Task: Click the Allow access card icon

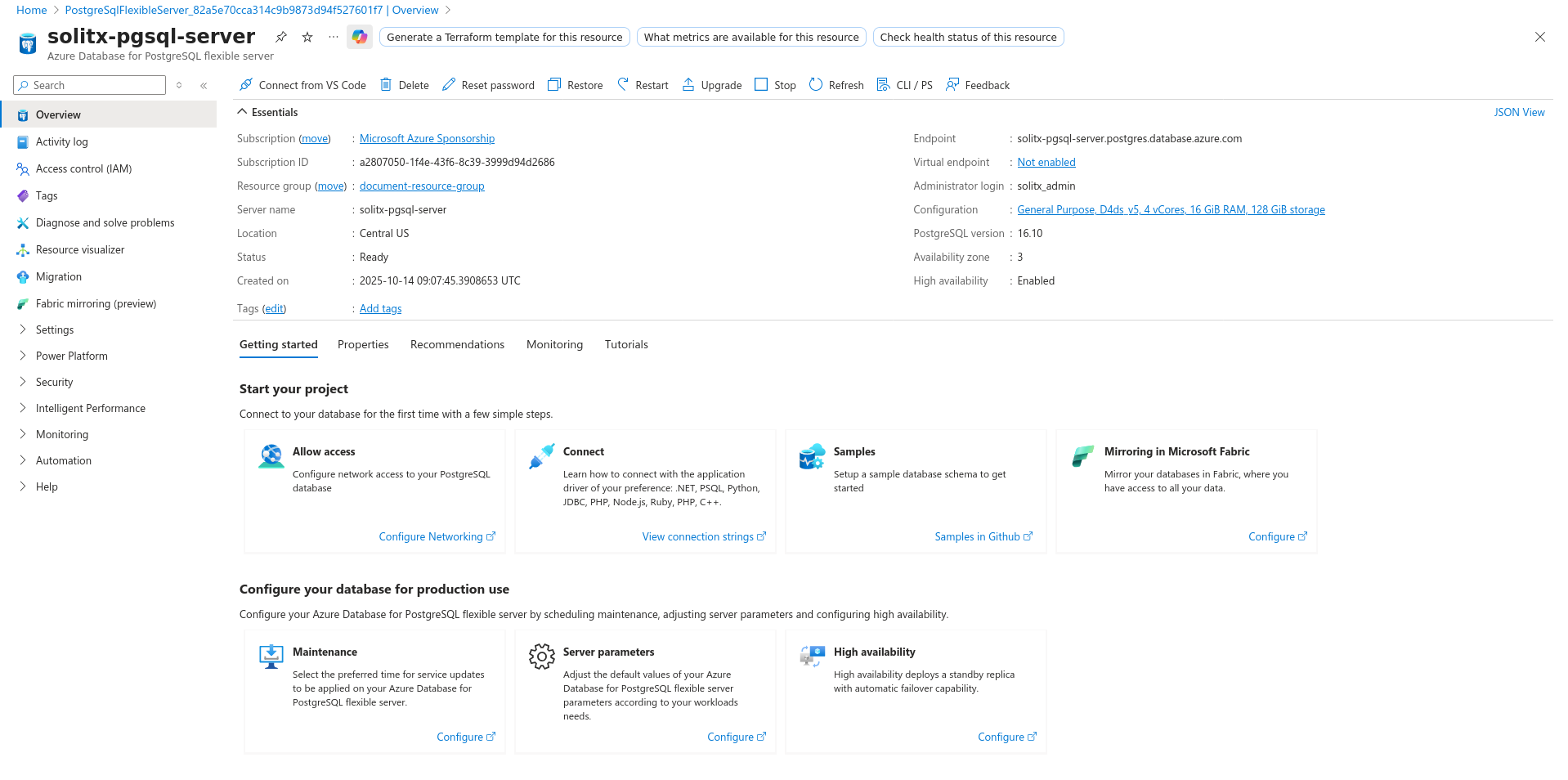Action: coord(271,456)
